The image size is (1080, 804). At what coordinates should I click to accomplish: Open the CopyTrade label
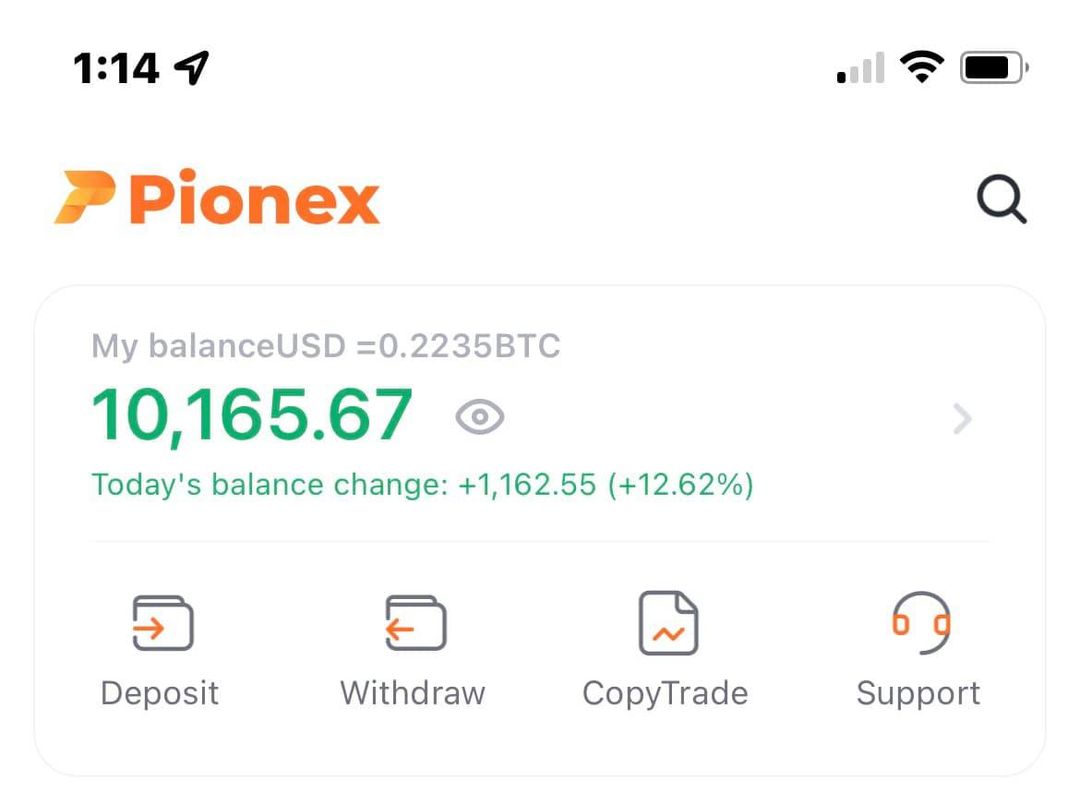665,693
